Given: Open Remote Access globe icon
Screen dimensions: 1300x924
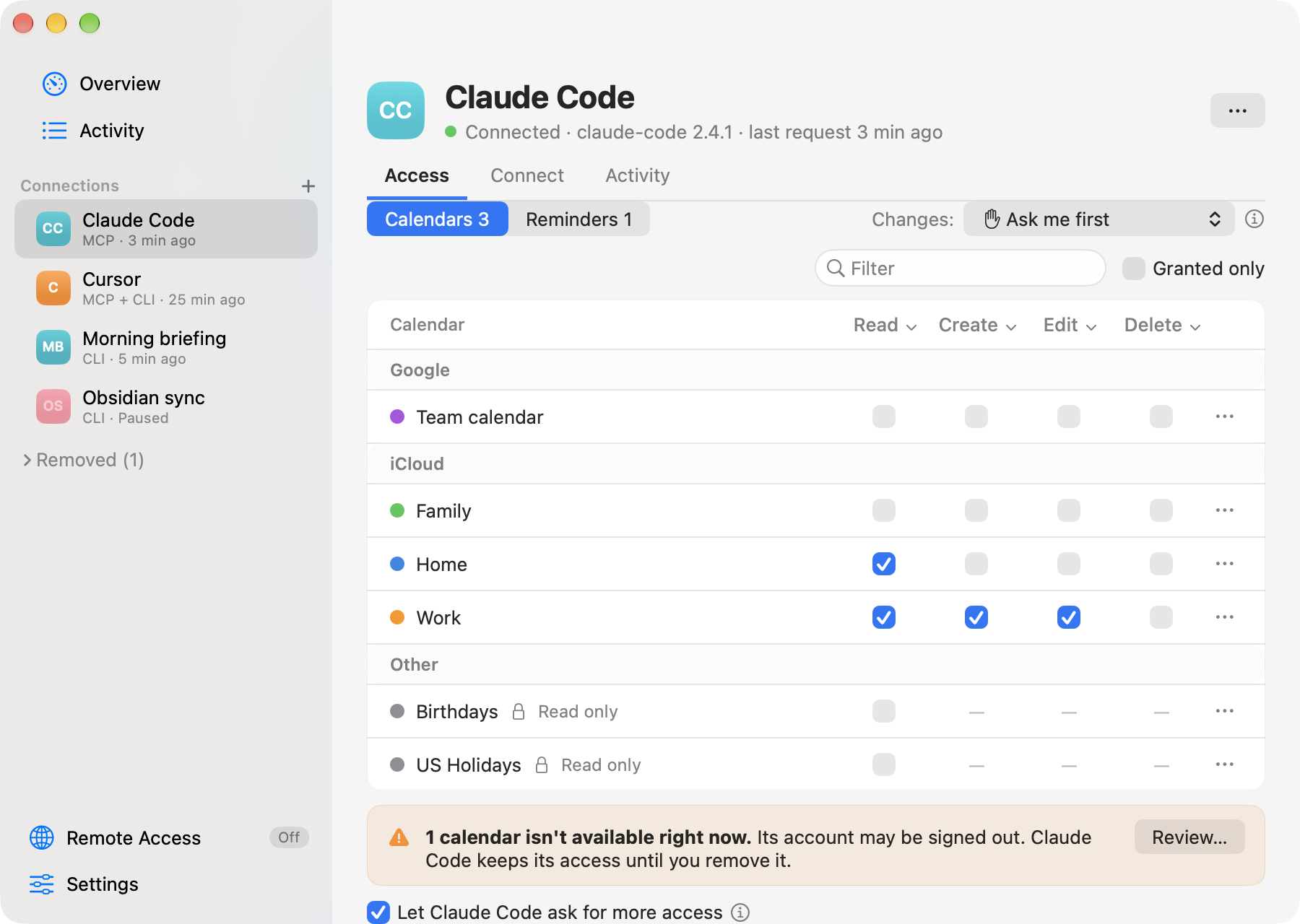Looking at the screenshot, I should click(x=42, y=837).
